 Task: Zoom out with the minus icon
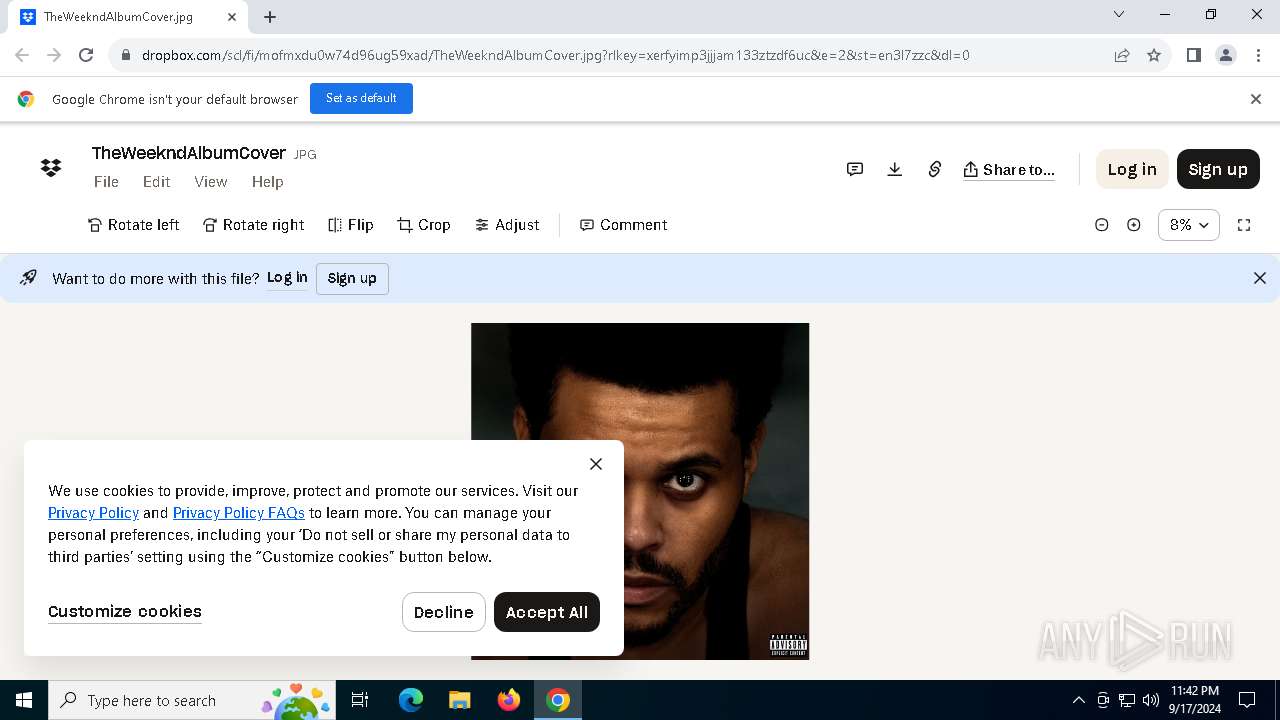pos(1102,225)
